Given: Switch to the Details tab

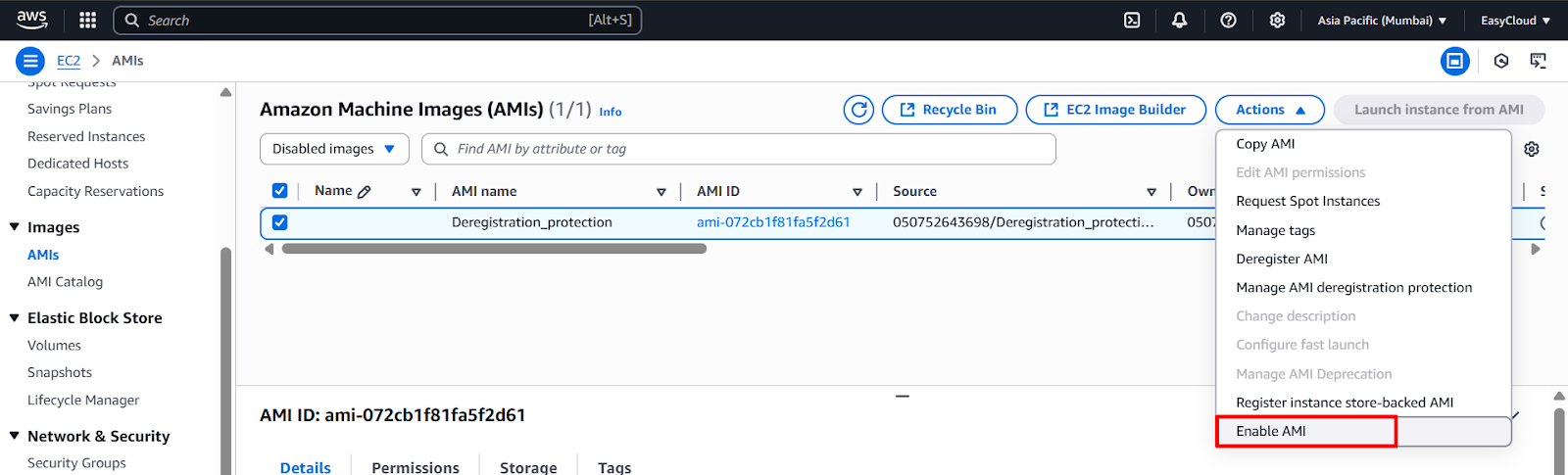Looking at the screenshot, I should pyautogui.click(x=306, y=467).
